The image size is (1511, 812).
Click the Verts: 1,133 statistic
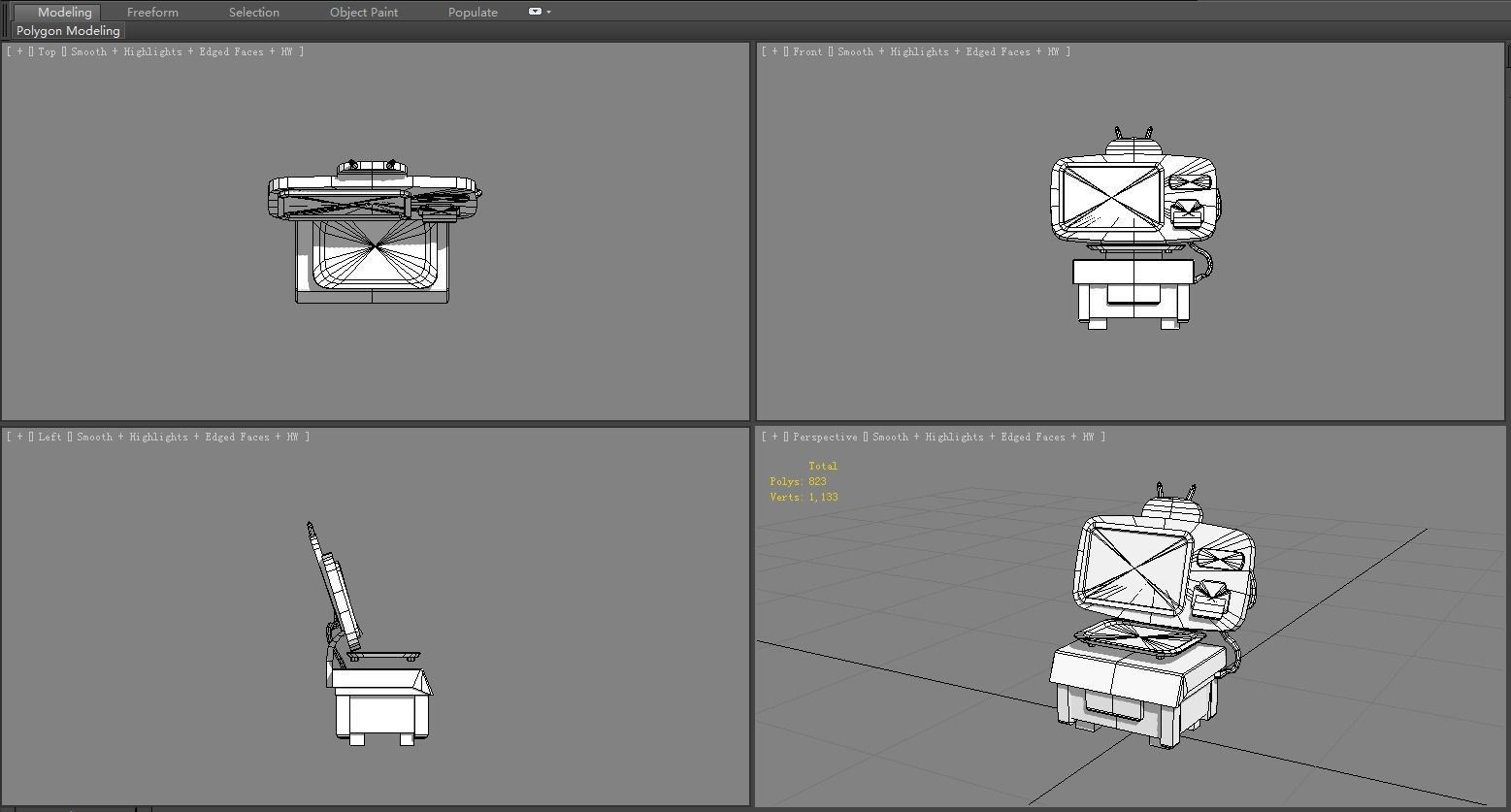pos(804,497)
